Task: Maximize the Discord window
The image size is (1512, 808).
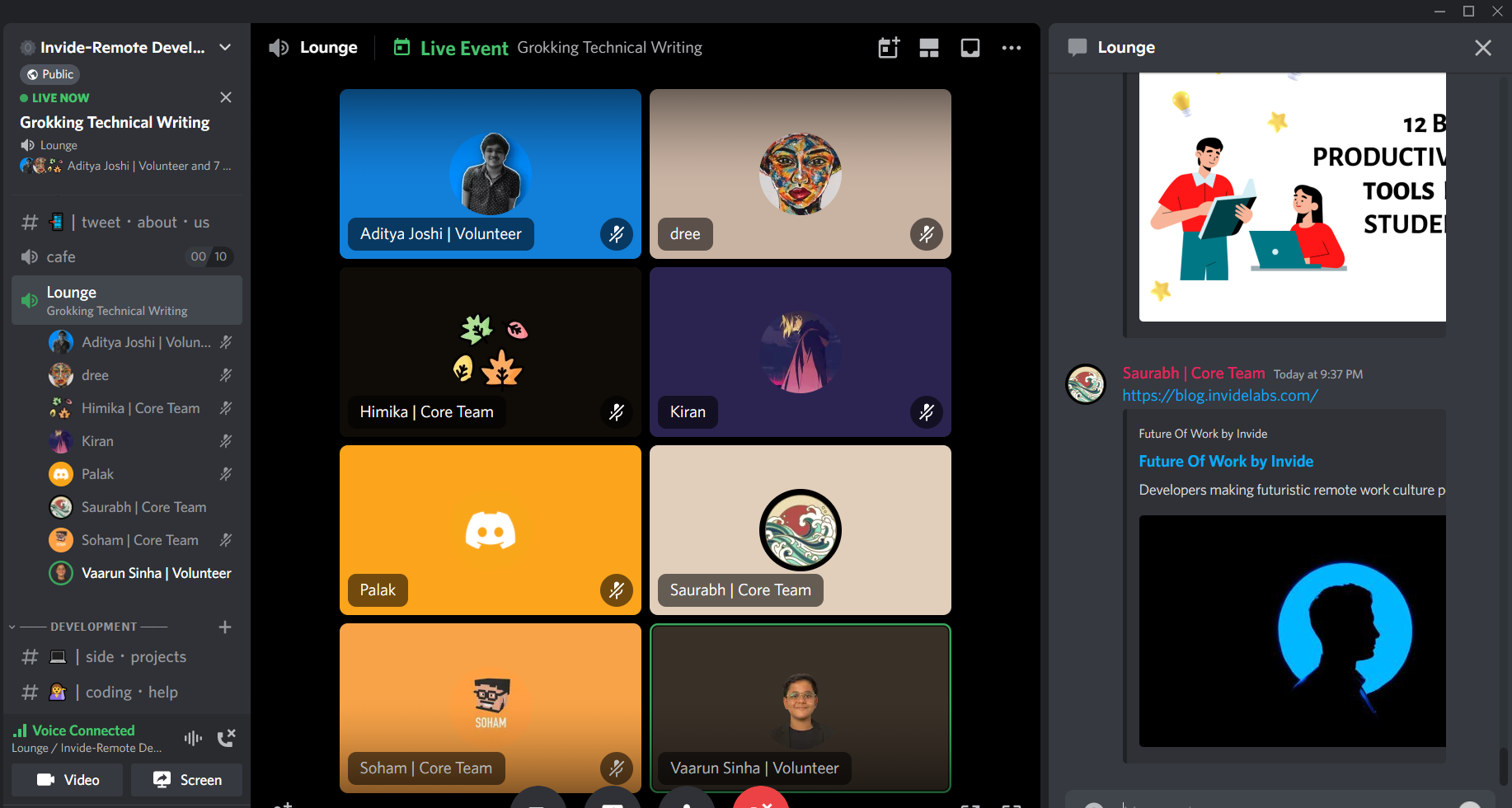Action: coord(1468,11)
